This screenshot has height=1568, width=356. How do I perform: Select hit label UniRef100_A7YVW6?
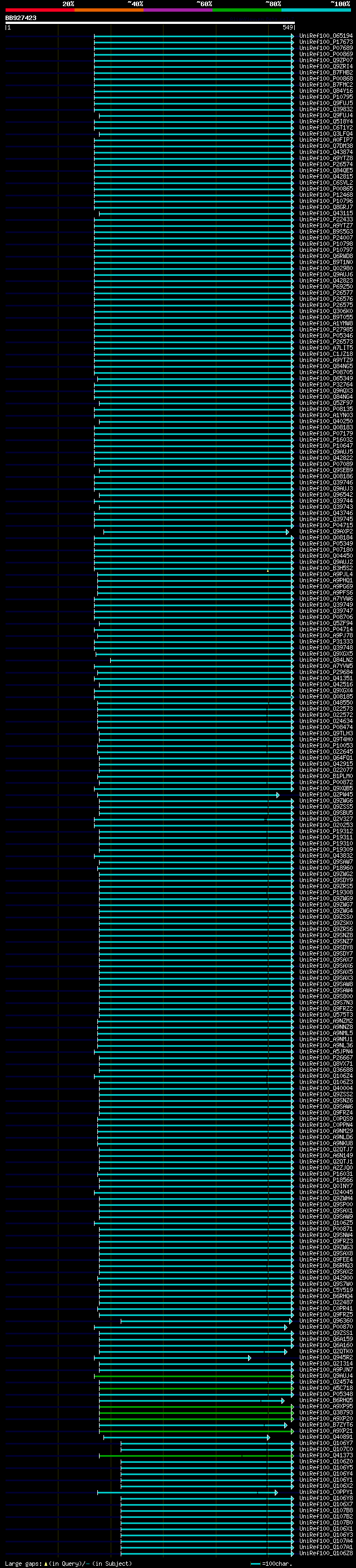[325, 598]
